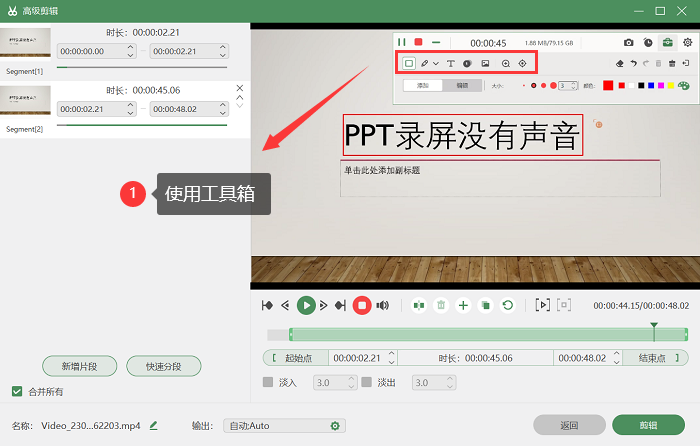
Task: Open output settings gear icon
Action: [x=335, y=426]
